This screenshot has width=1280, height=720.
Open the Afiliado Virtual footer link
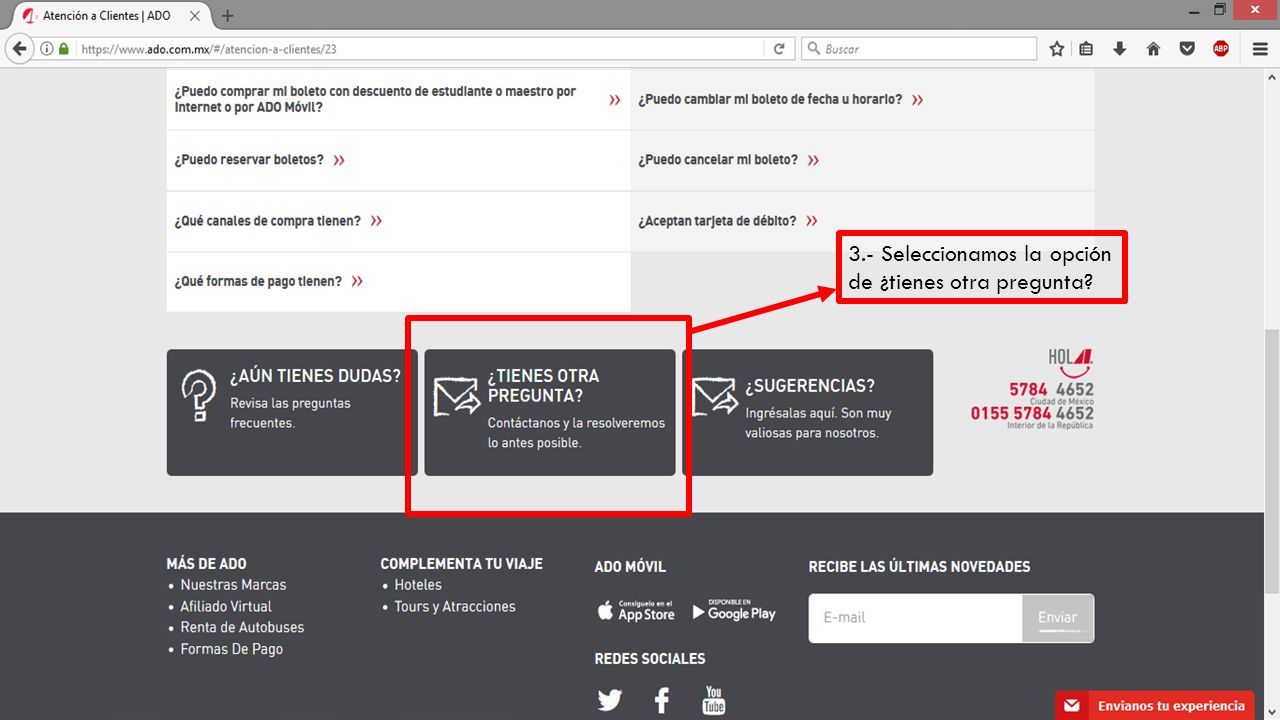click(226, 607)
